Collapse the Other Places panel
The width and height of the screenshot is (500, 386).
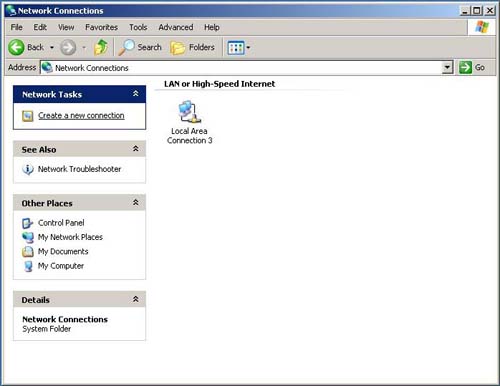pos(136,202)
